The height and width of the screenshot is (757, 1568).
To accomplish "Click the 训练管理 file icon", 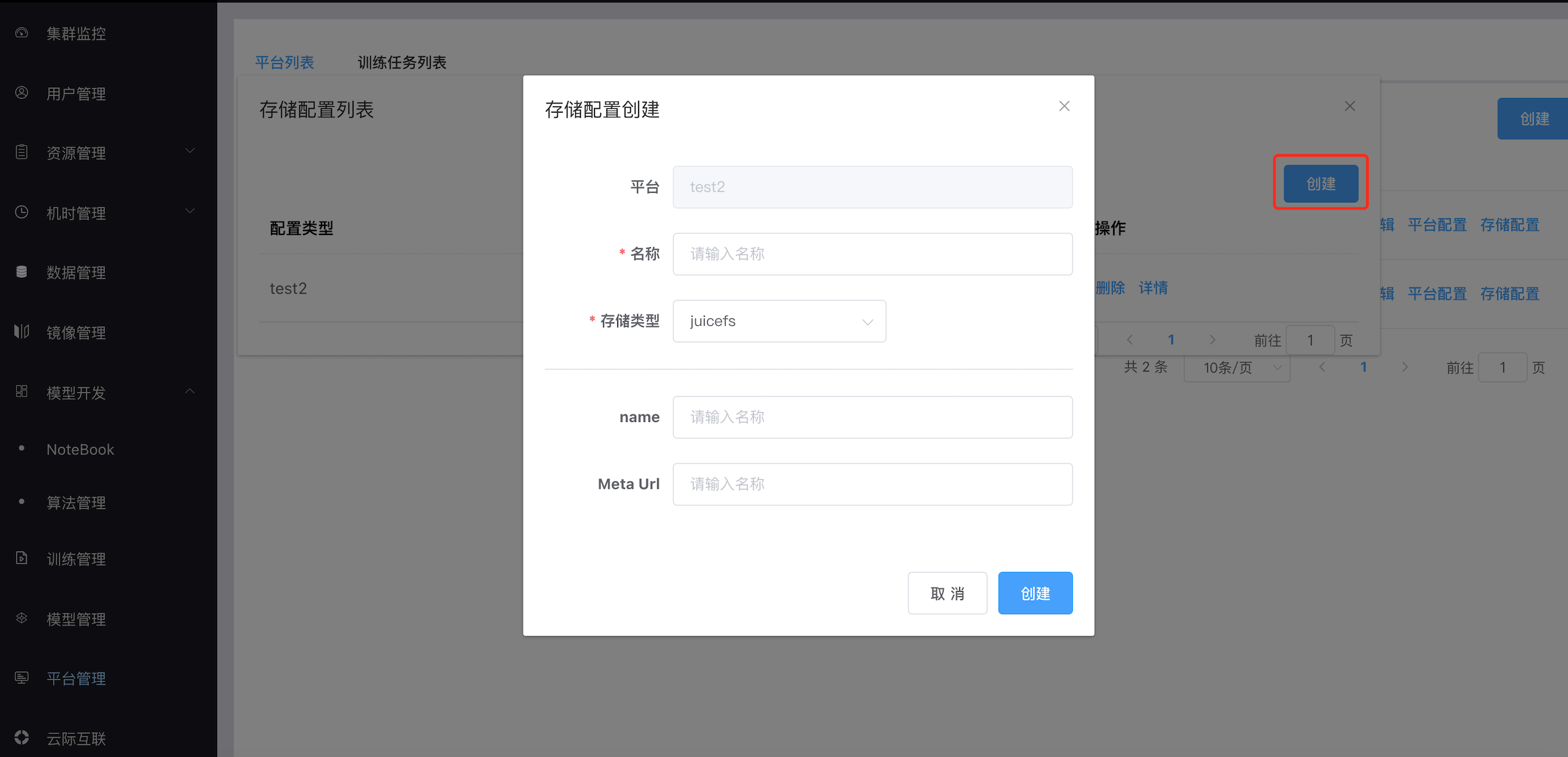I will click(21, 558).
